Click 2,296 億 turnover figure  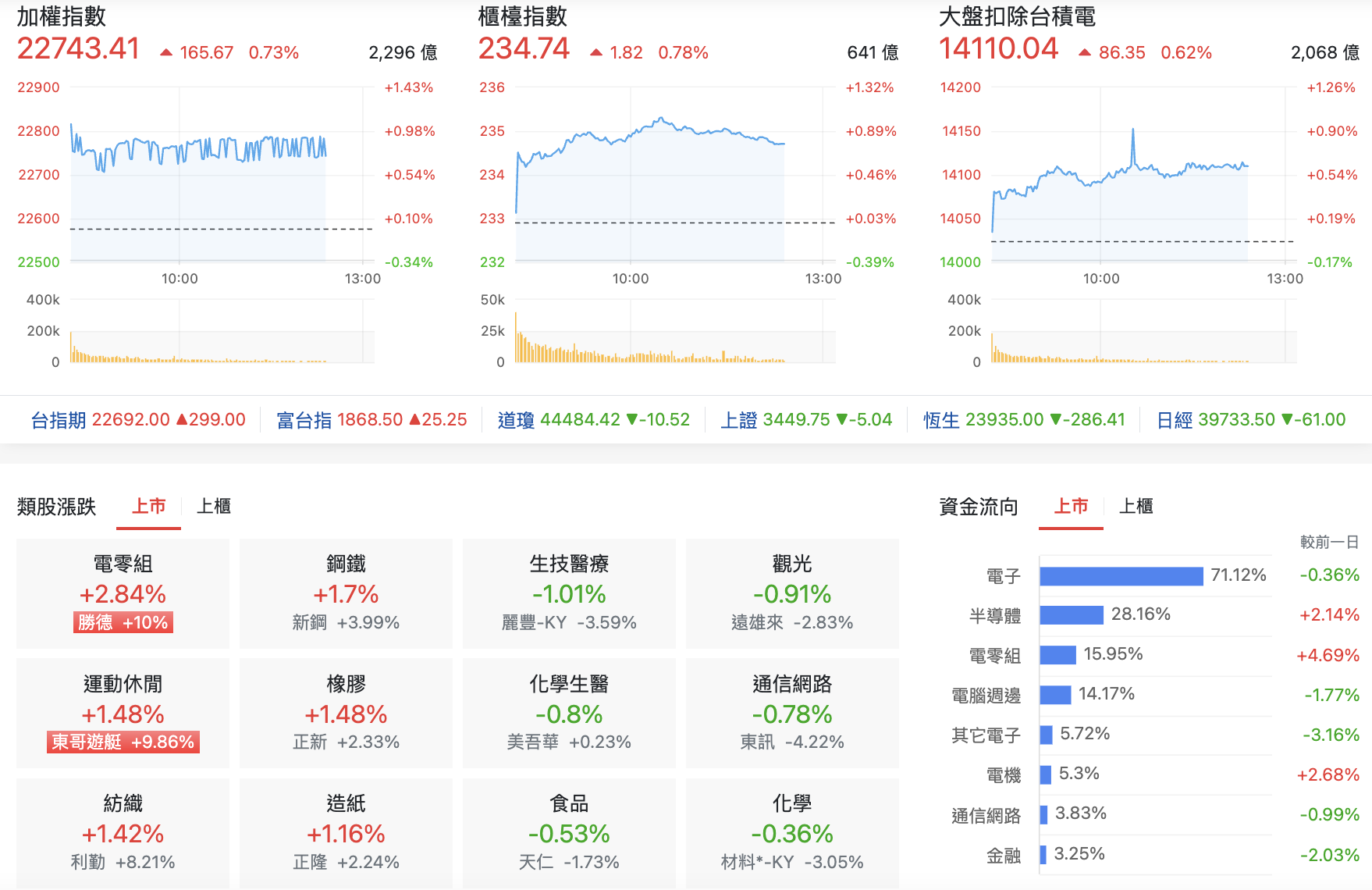[x=403, y=52]
